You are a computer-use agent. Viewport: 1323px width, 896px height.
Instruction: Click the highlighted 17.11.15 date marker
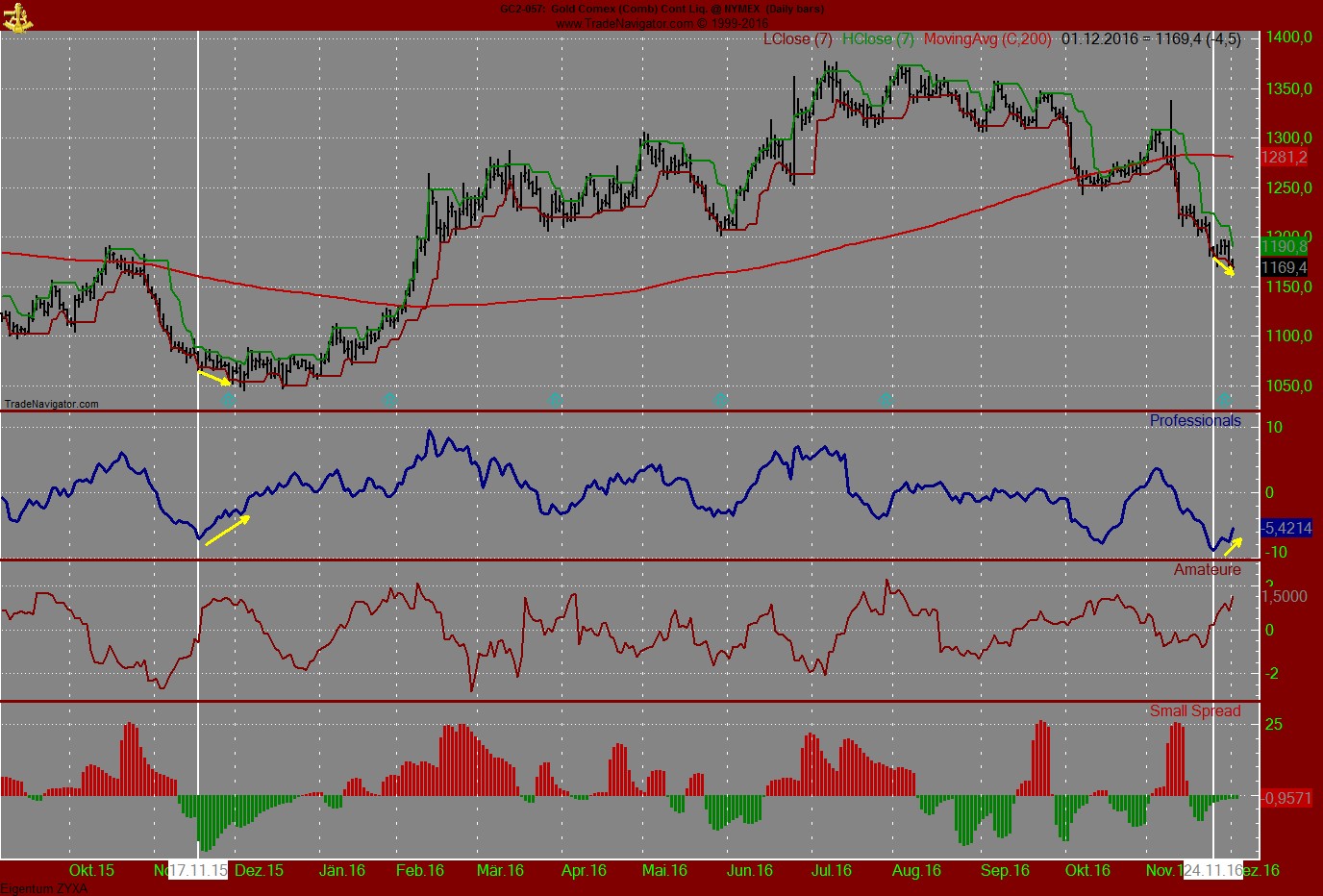[x=196, y=870]
